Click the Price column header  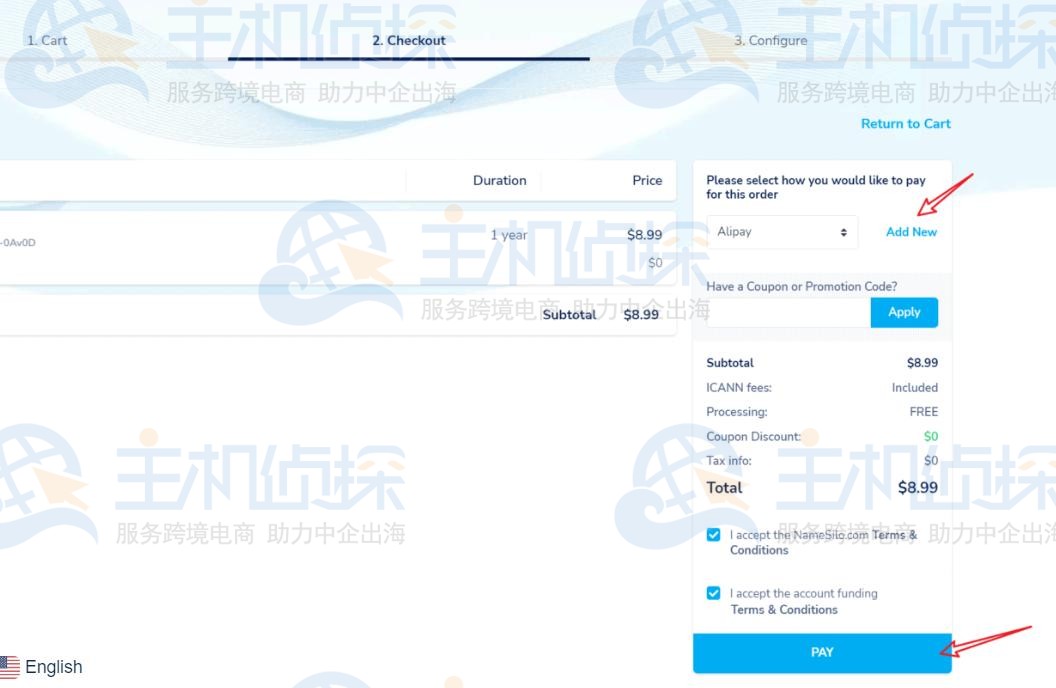coord(646,180)
